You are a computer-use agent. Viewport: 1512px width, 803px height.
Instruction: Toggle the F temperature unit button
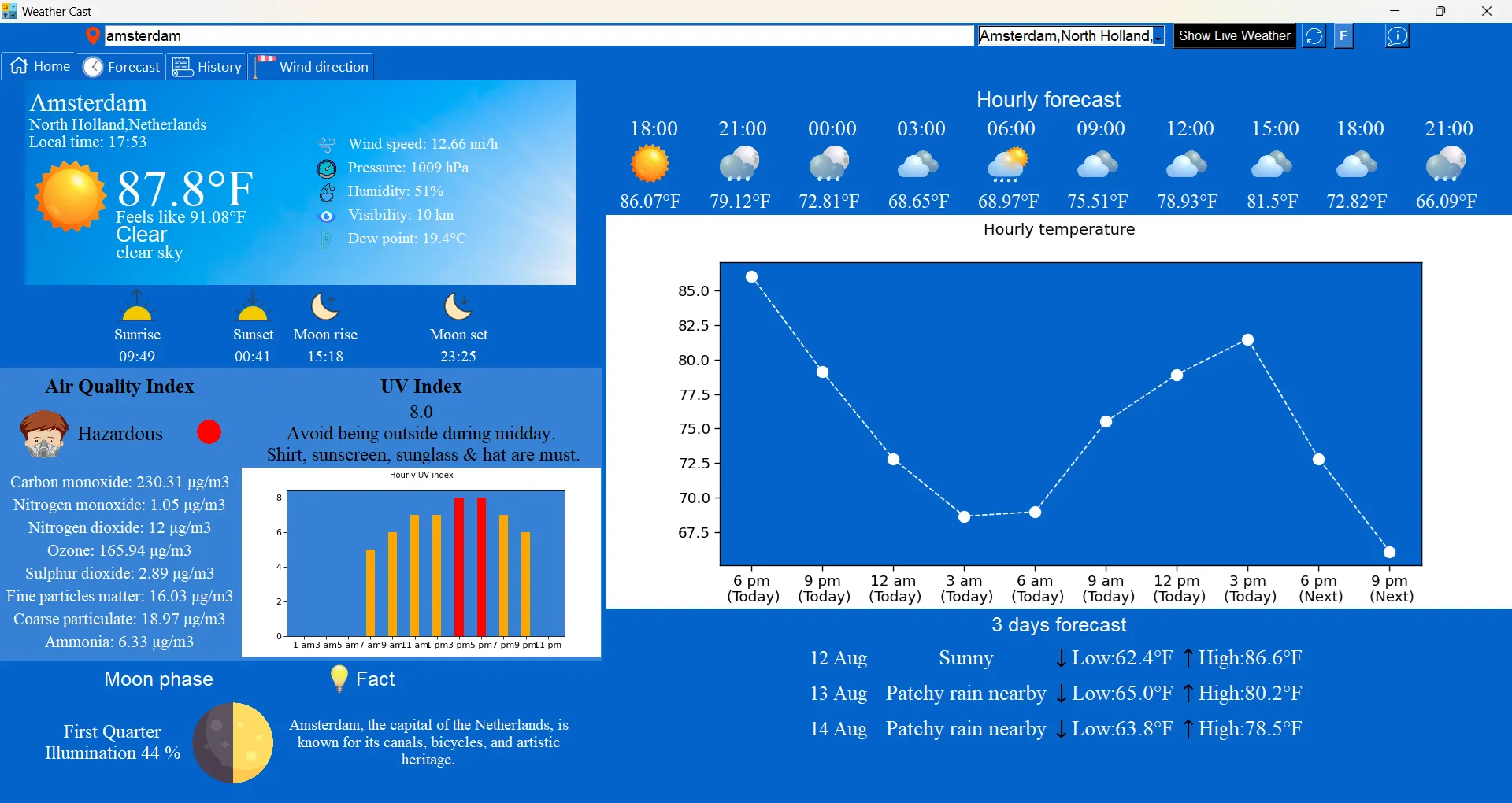coord(1343,36)
